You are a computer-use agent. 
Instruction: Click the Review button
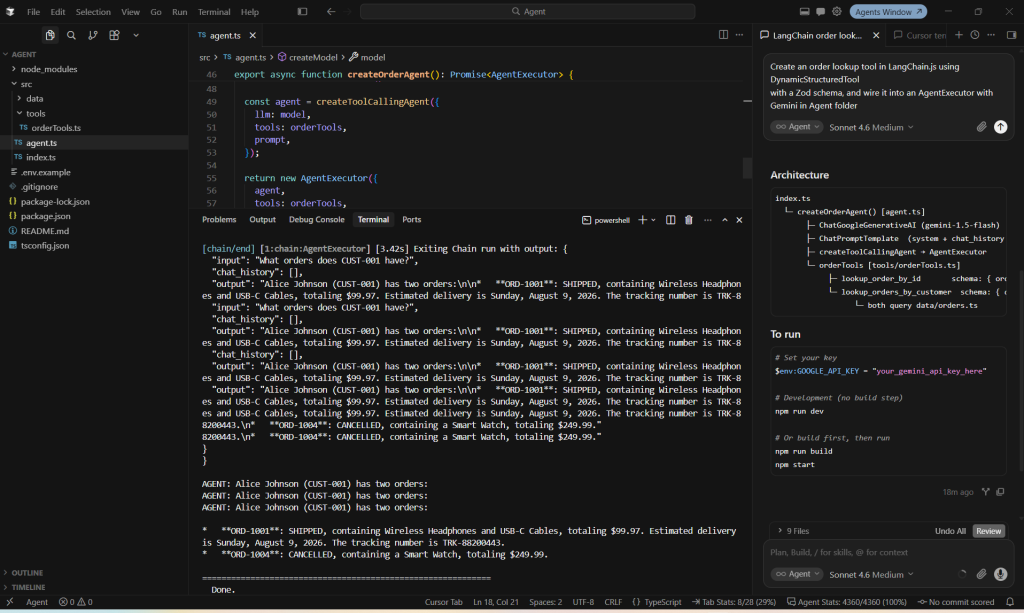click(x=988, y=531)
